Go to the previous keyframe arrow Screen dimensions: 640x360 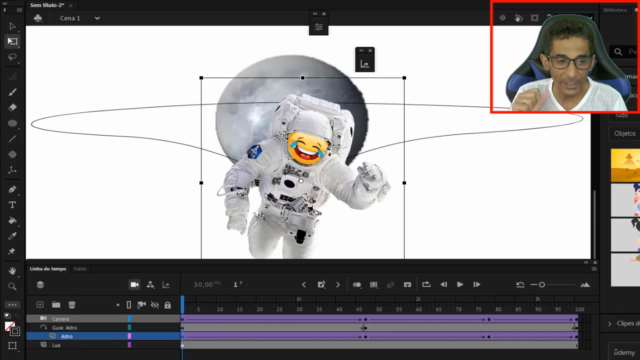pyautogui.click(x=304, y=285)
